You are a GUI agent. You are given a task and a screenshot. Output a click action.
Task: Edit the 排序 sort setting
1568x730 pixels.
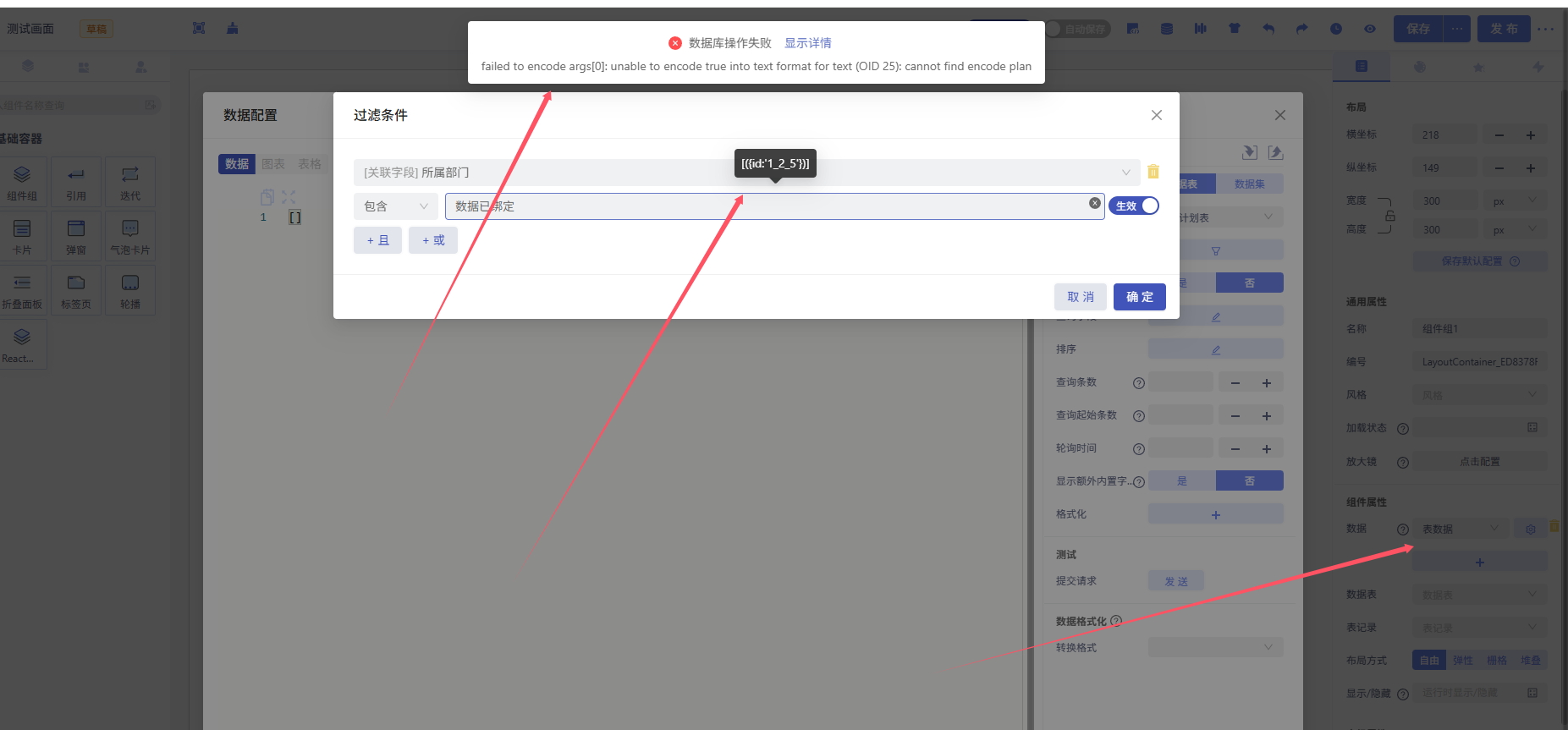(1216, 349)
